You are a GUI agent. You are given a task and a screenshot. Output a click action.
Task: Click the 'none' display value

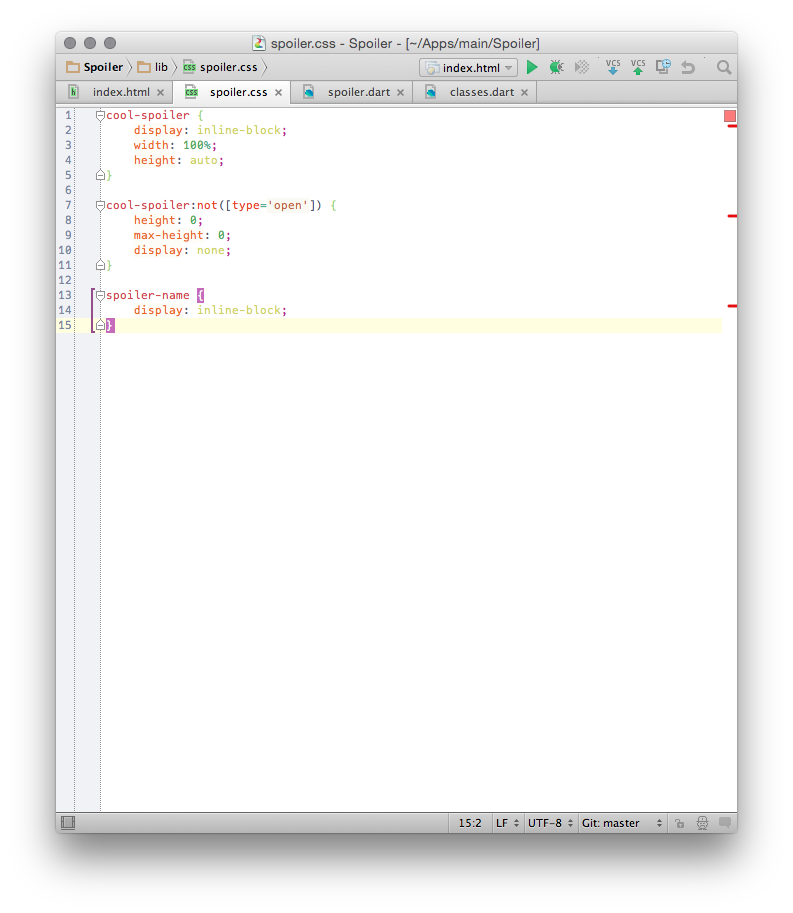(211, 250)
